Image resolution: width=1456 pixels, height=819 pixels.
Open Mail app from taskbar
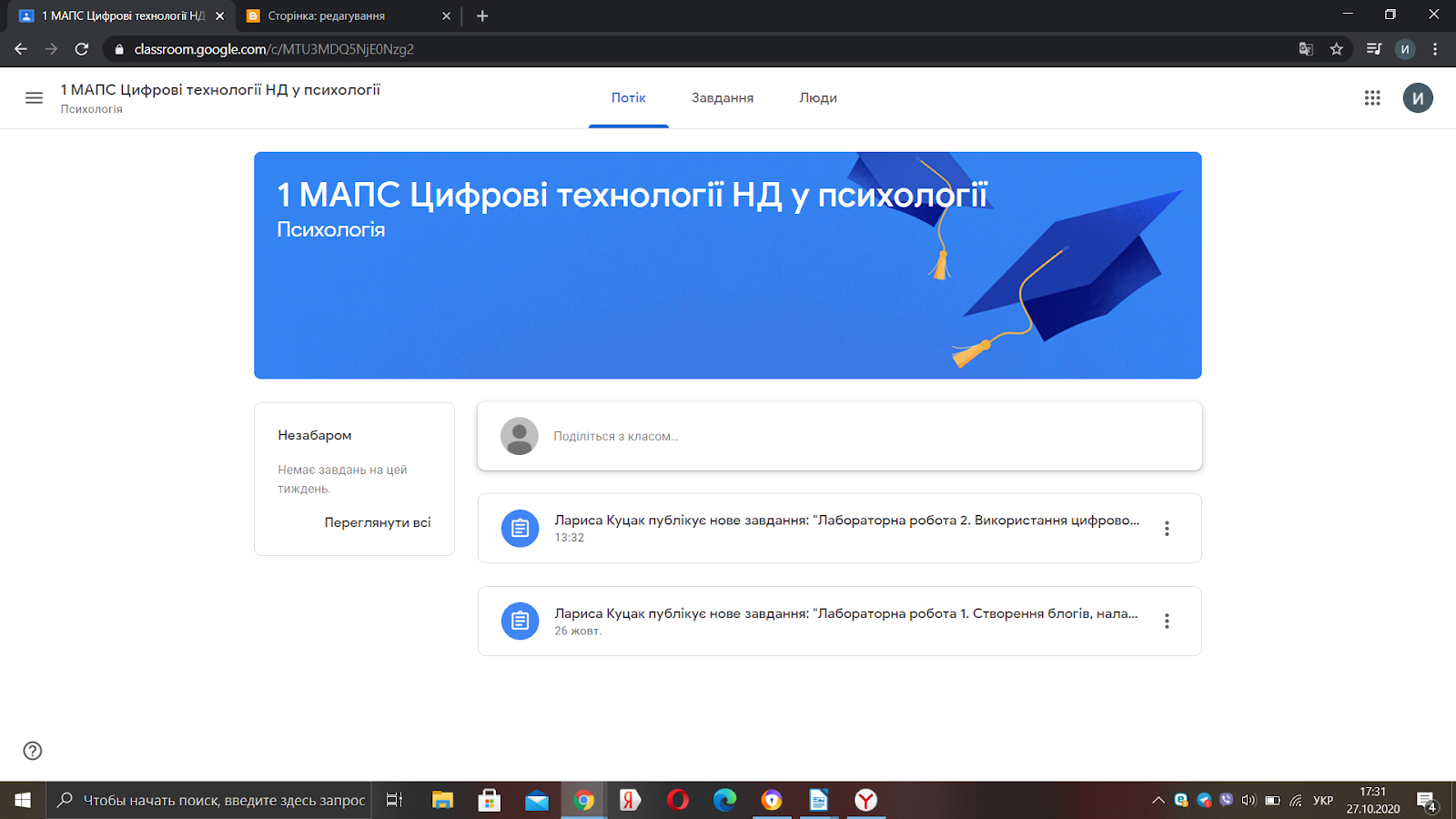537,800
